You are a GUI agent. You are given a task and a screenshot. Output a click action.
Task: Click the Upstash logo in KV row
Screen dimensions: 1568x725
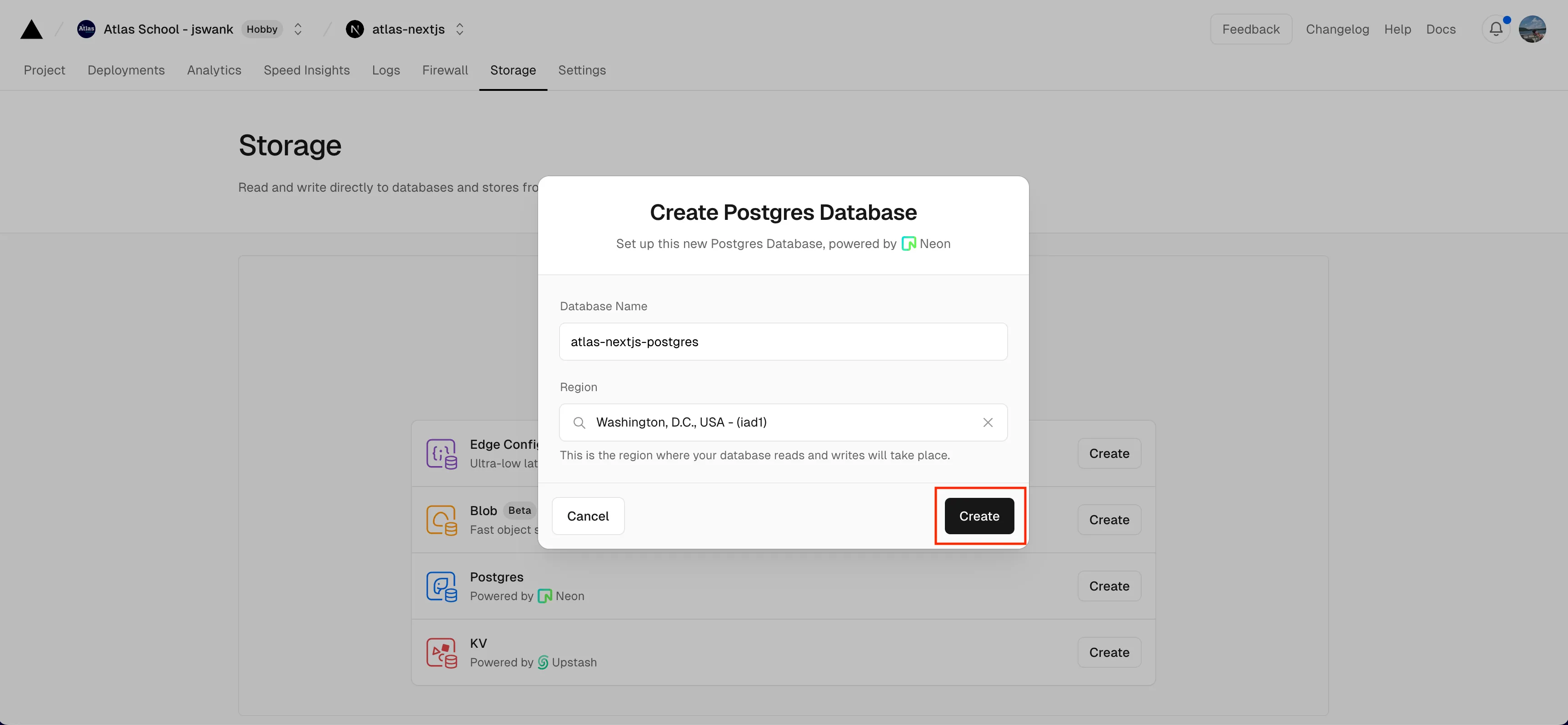pyautogui.click(x=543, y=662)
